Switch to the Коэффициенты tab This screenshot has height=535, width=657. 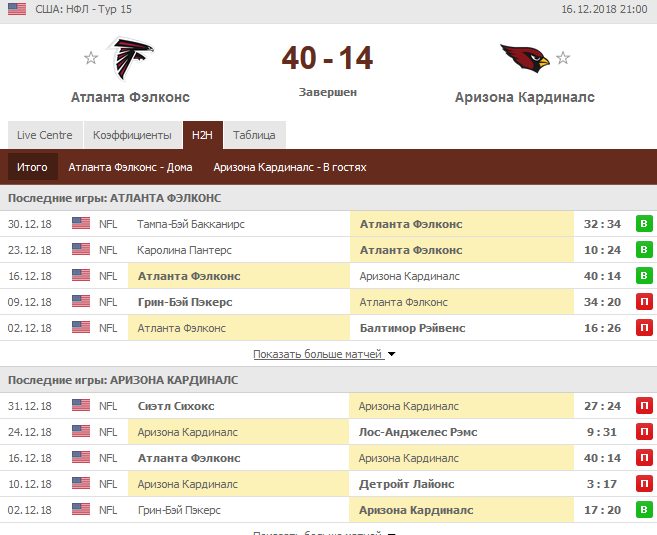tap(132, 135)
